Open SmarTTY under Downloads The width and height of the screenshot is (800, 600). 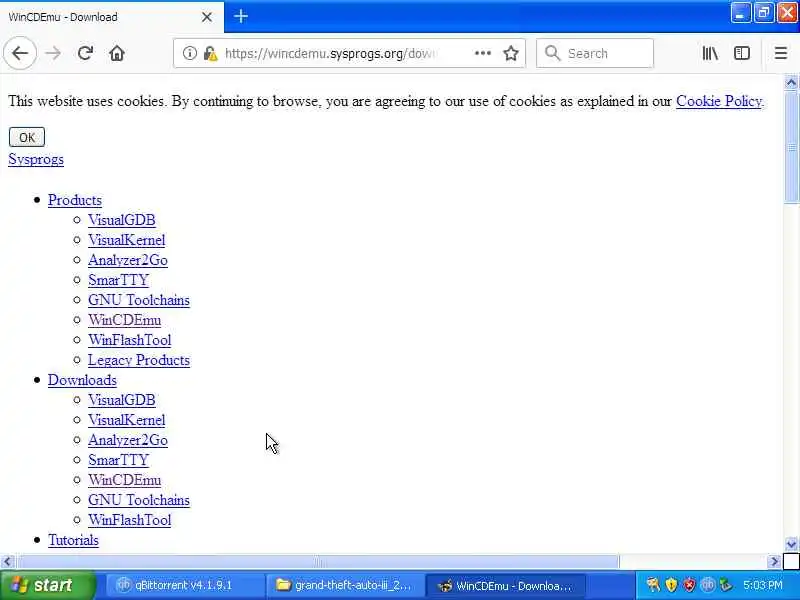[x=118, y=460]
